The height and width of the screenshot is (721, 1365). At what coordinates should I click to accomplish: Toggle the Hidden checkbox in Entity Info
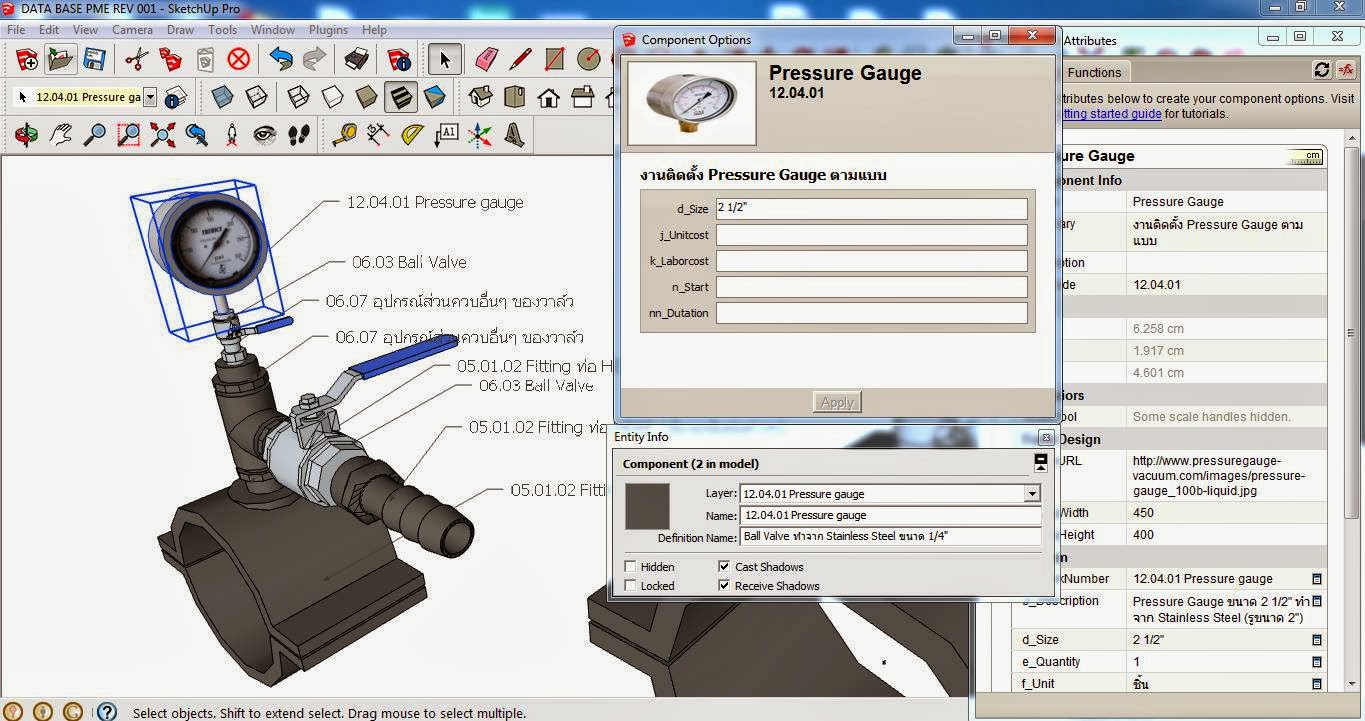pyautogui.click(x=631, y=567)
